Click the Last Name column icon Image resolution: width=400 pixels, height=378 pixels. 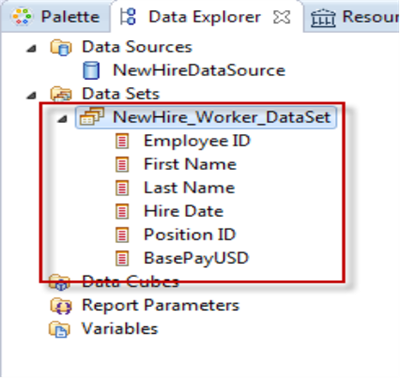pos(122,188)
